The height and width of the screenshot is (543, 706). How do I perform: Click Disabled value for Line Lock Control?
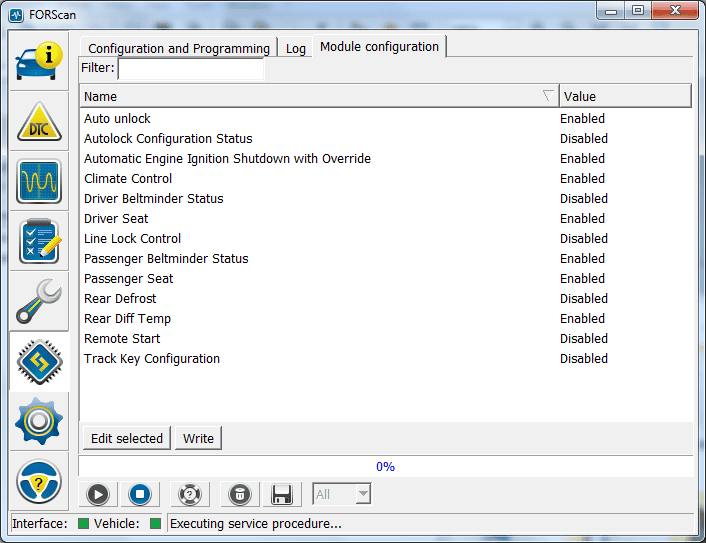[x=584, y=239]
